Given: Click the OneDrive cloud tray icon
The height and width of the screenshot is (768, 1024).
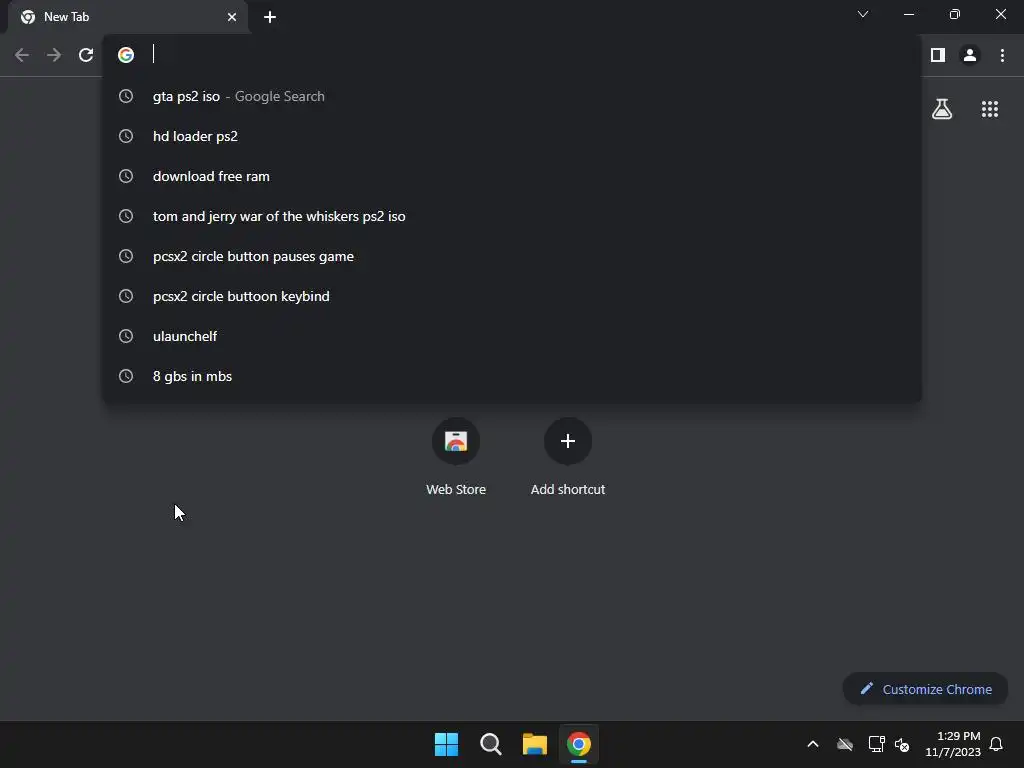Looking at the screenshot, I should 845,744.
